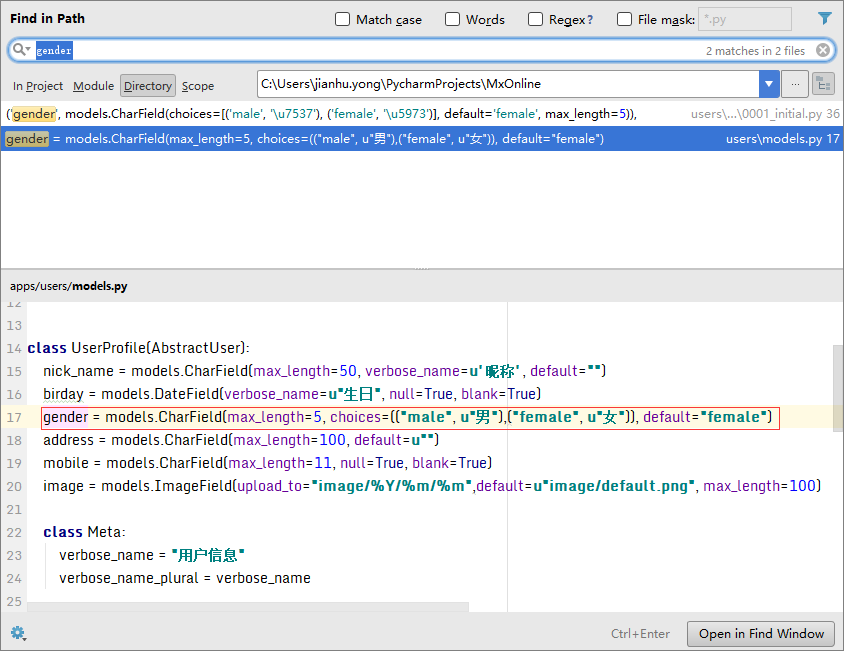Click the file mask input field
844x651 pixels.
(744, 20)
